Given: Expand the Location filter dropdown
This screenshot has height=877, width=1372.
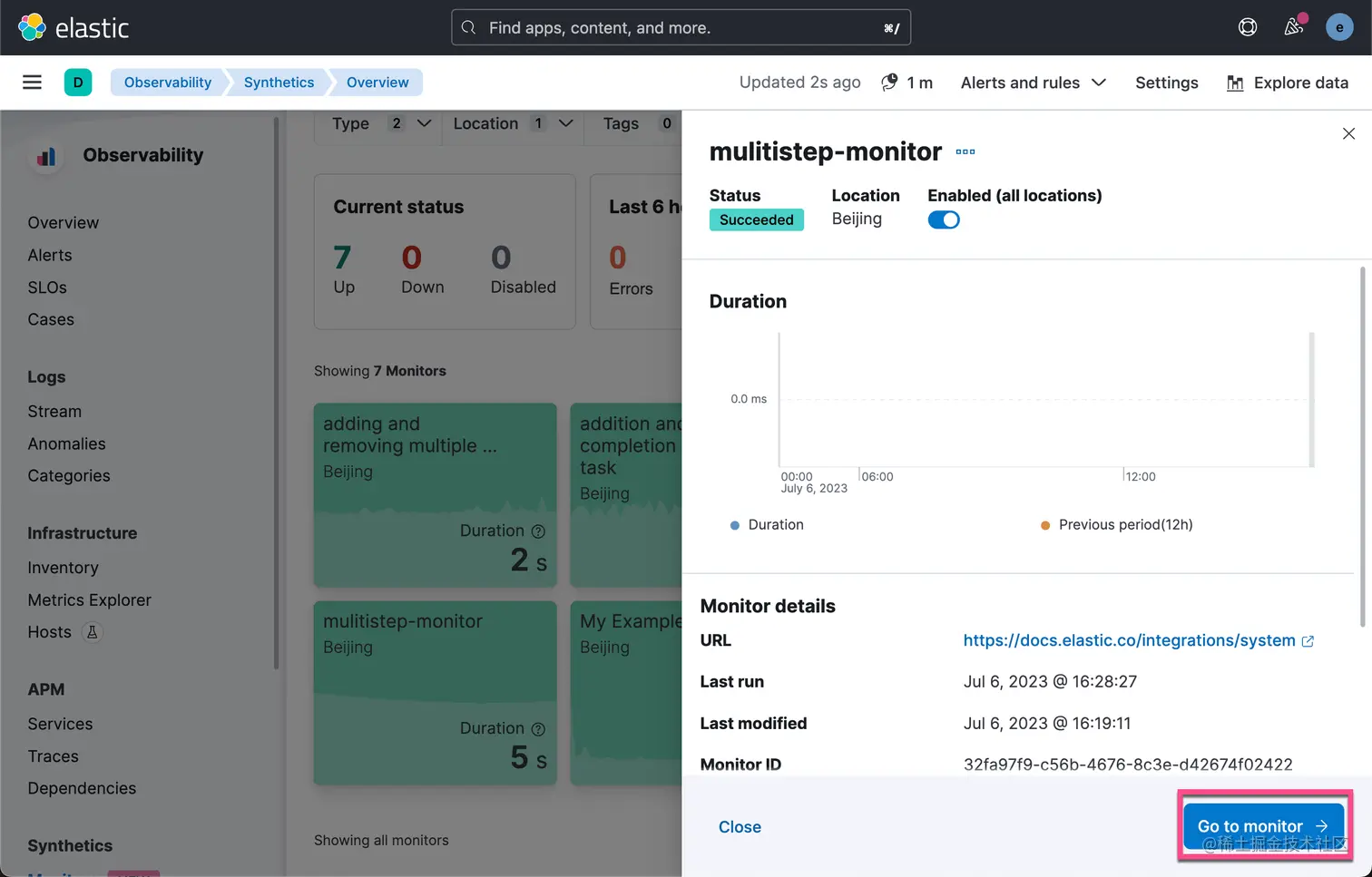Looking at the screenshot, I should [x=514, y=124].
